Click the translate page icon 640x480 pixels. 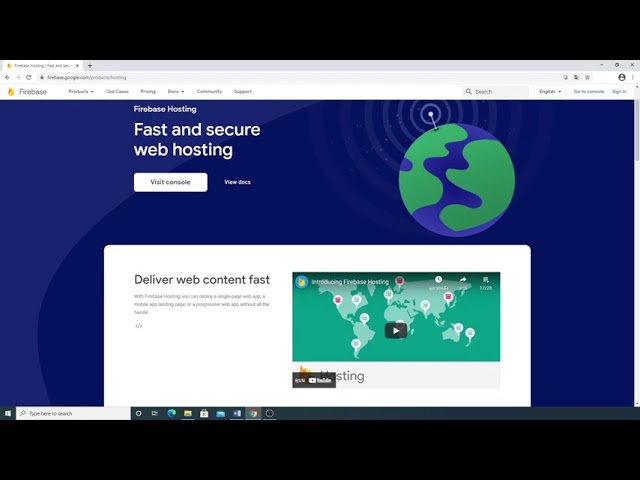click(576, 77)
